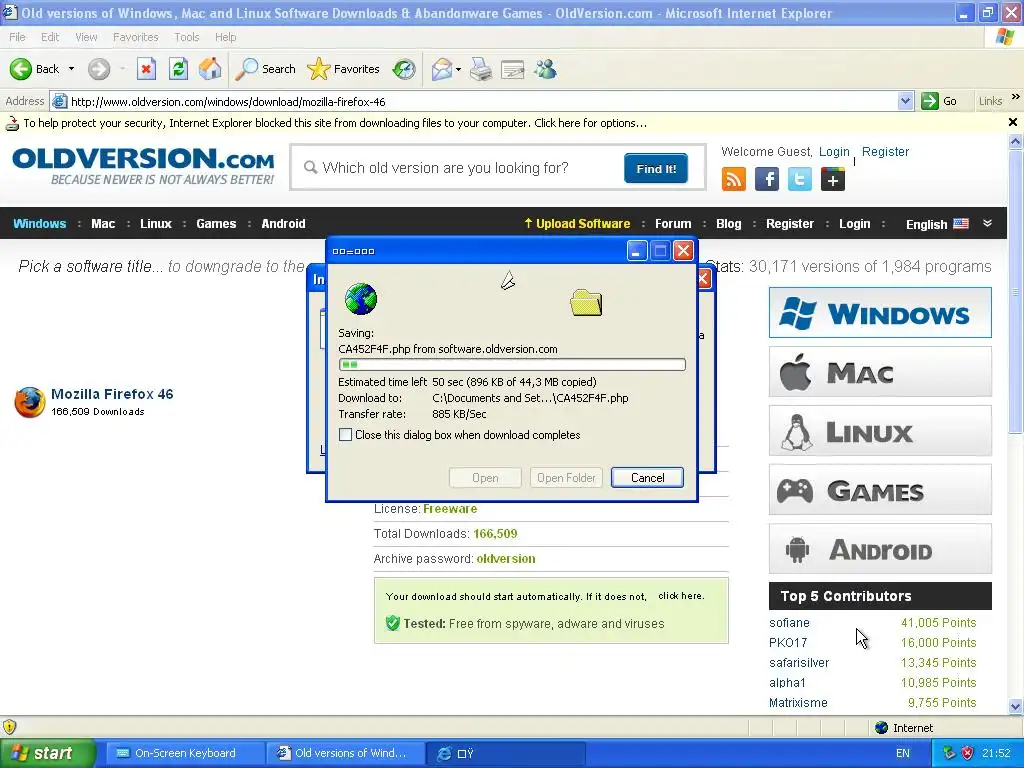Open the Back button history dropdown arrow

click(71, 69)
